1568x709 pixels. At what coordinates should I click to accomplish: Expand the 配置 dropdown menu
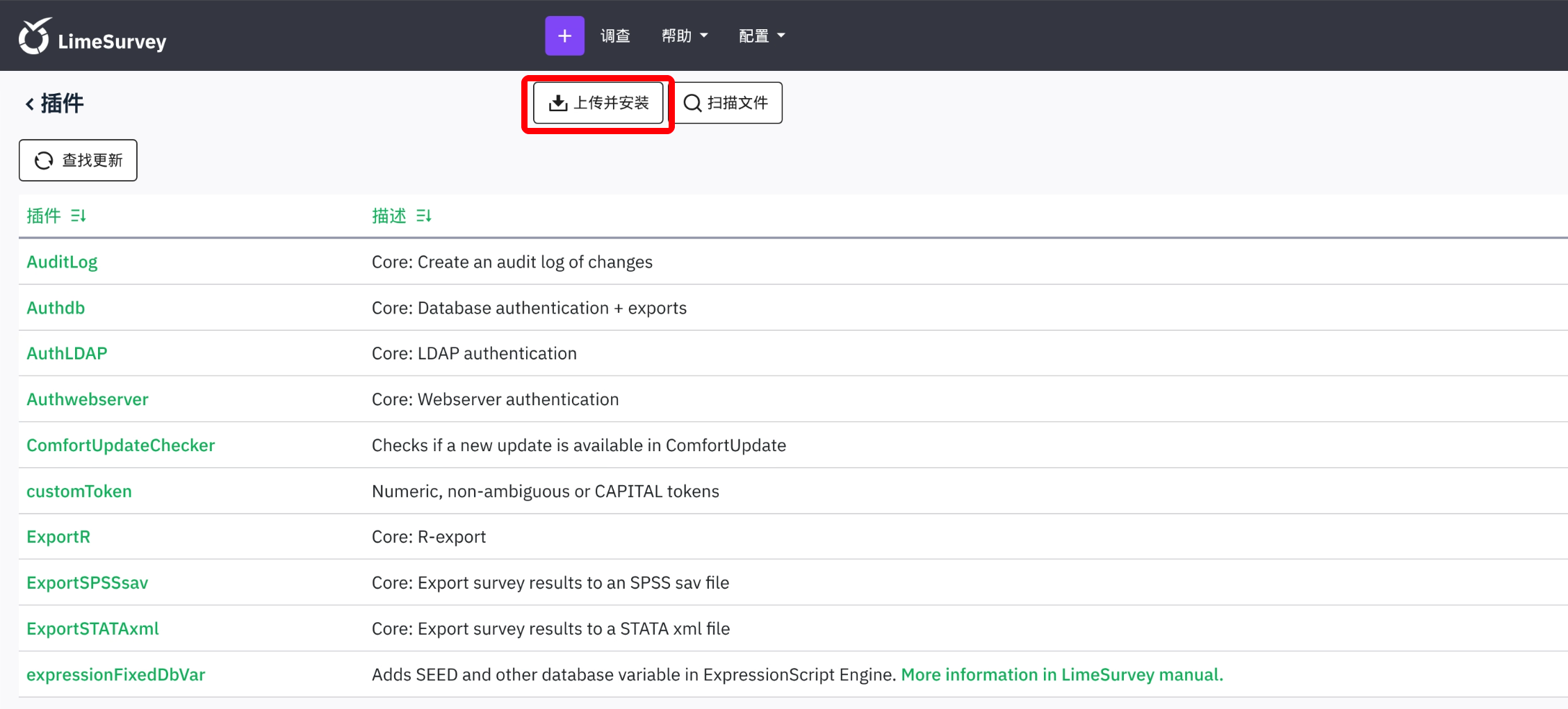761,35
